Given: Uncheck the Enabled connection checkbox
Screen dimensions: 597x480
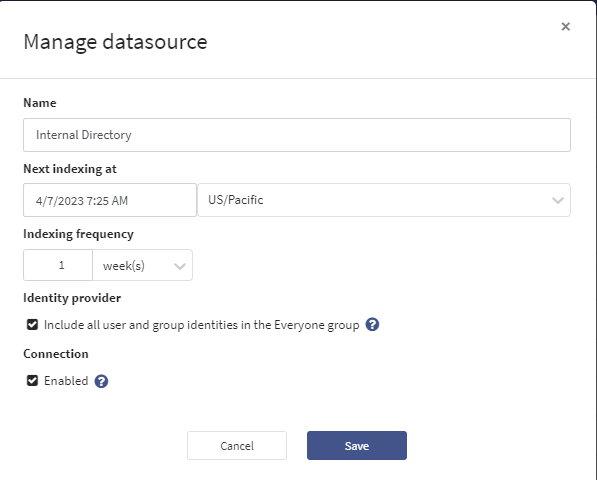Looking at the screenshot, I should pos(32,381).
